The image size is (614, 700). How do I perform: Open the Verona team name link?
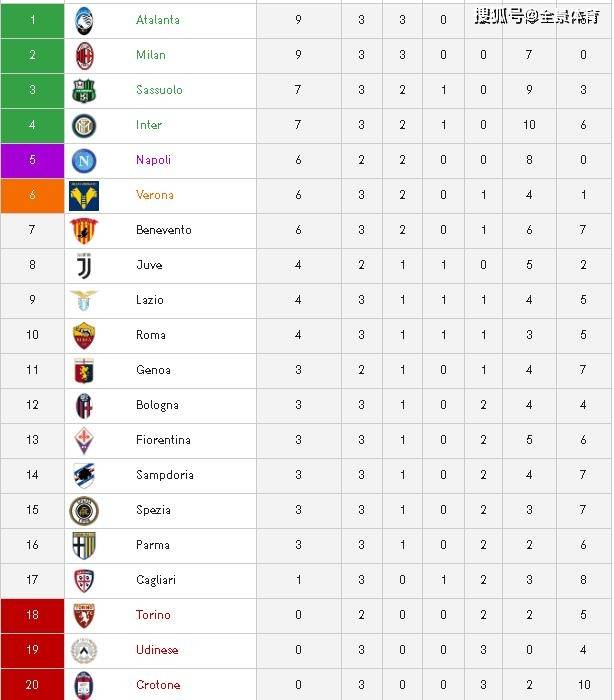click(x=155, y=195)
